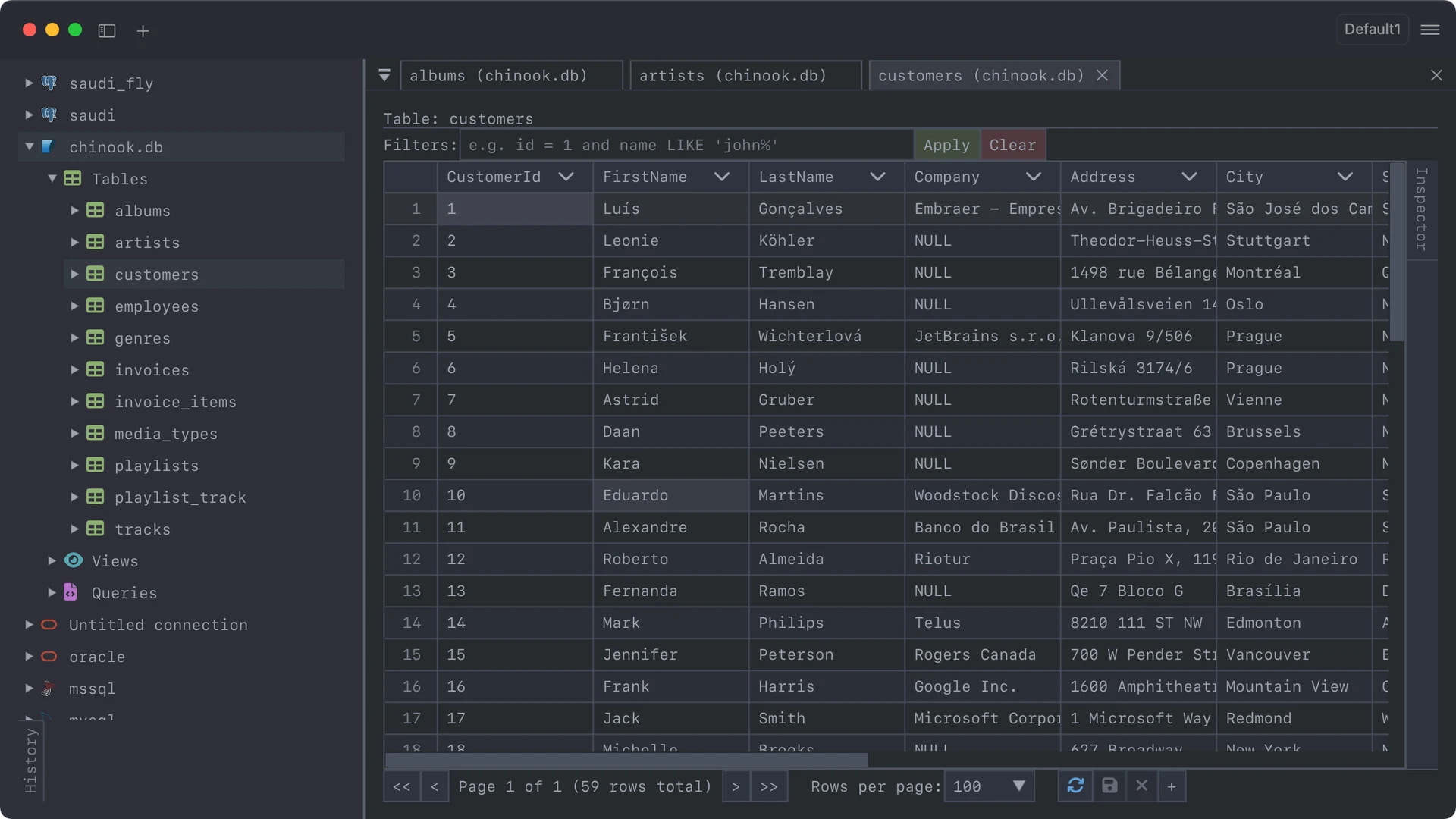Click the Apply filter button
Image resolution: width=1456 pixels, height=819 pixels.
pyautogui.click(x=946, y=145)
